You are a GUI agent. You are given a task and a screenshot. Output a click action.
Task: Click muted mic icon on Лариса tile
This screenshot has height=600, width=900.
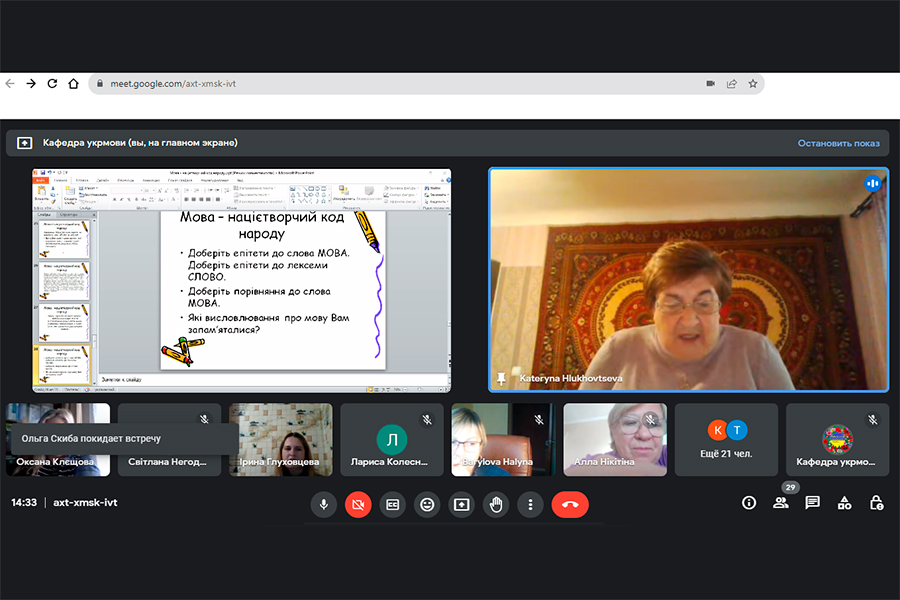(427, 420)
